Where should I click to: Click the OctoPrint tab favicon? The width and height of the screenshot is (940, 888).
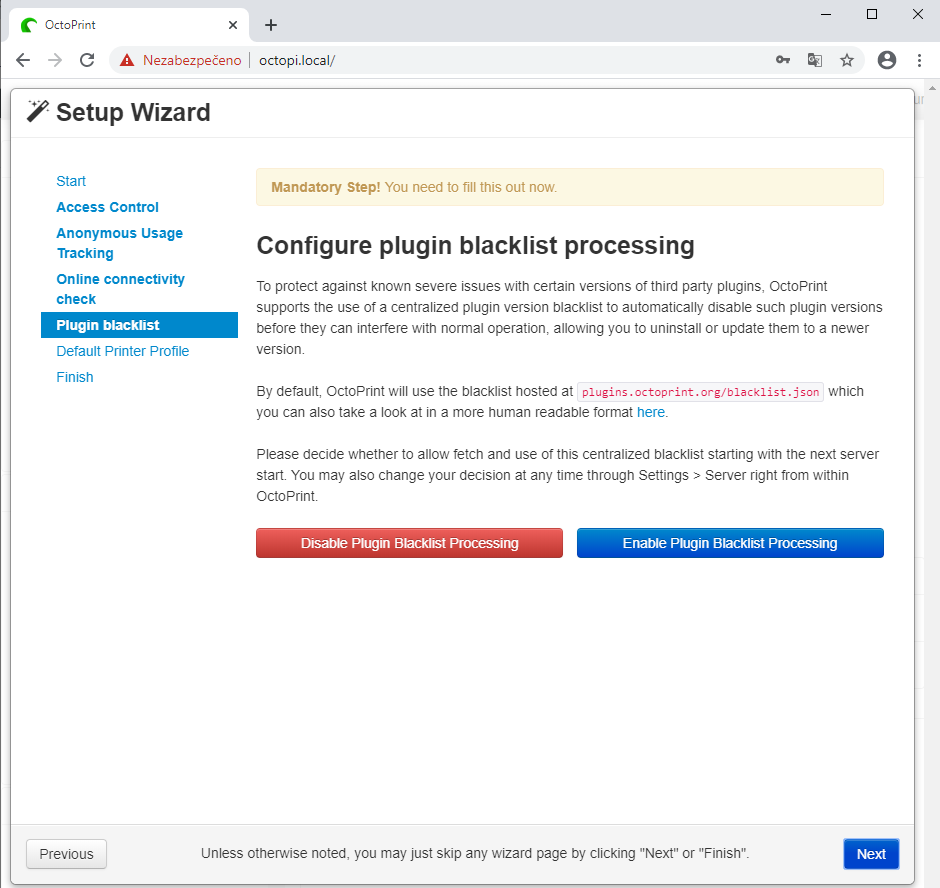(x=29, y=25)
